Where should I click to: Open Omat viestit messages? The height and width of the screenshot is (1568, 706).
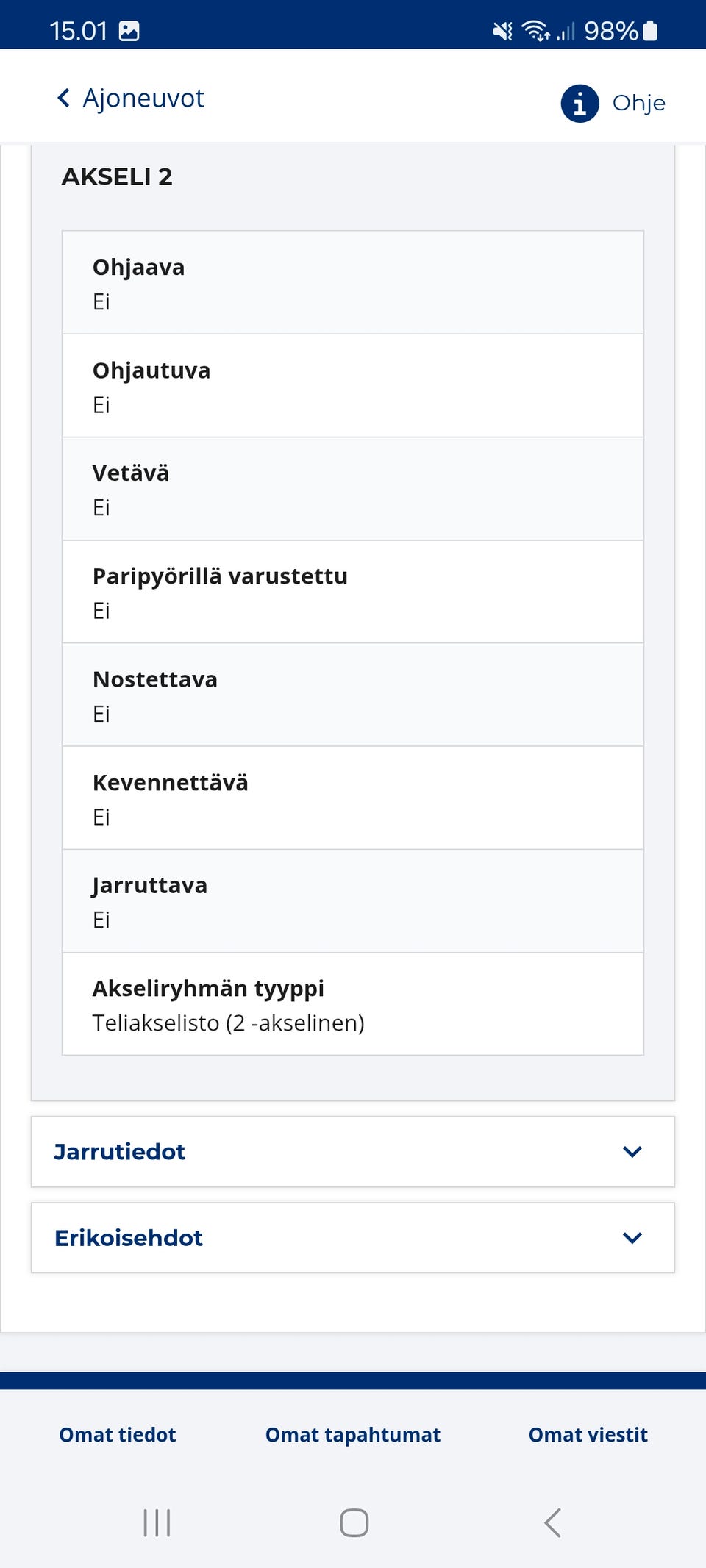pyautogui.click(x=587, y=1434)
